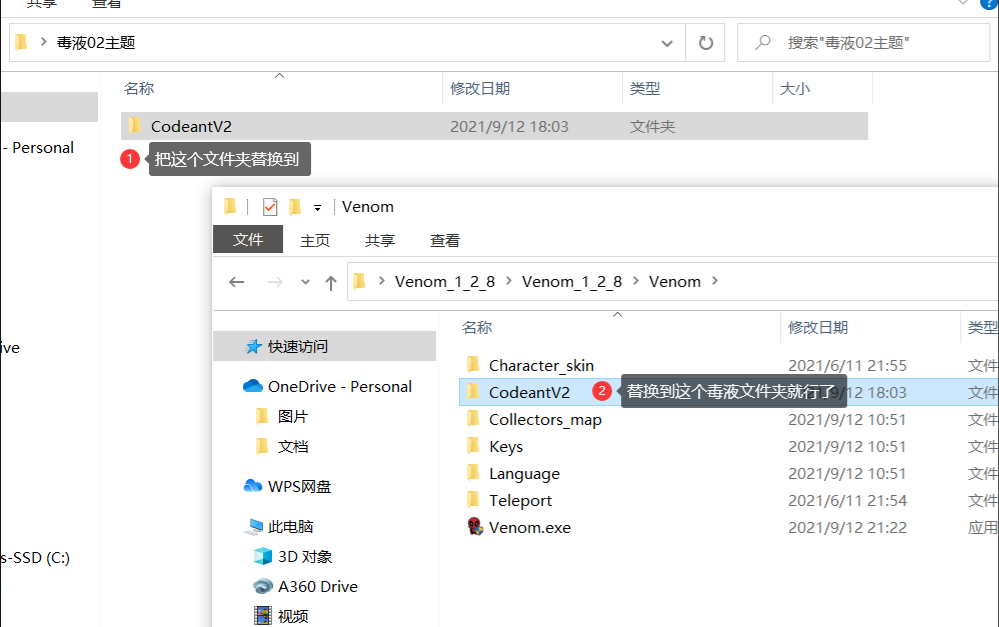
Task: Sort back window by 名称 column
Action: [139, 89]
